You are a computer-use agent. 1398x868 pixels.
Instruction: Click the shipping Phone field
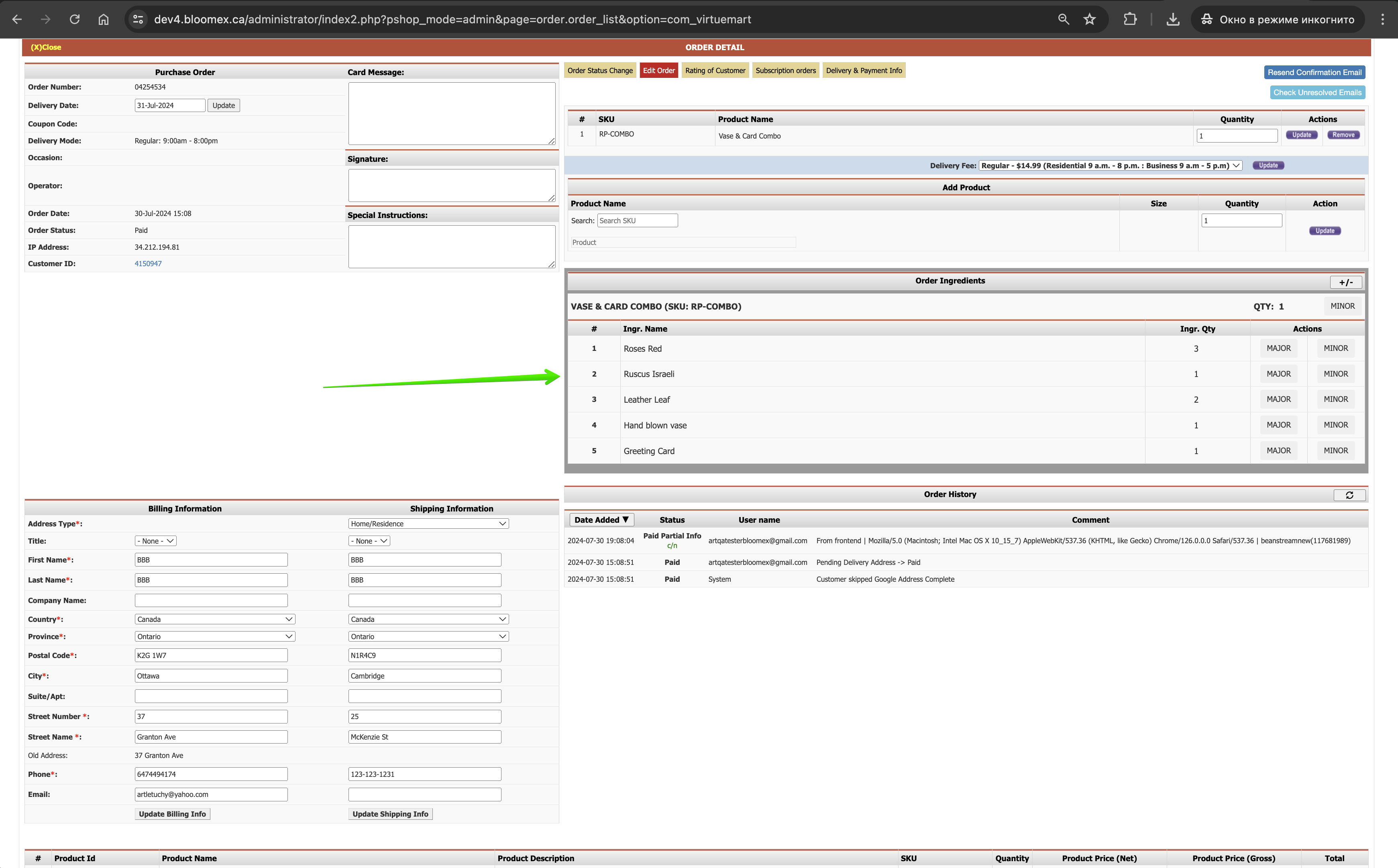425,774
